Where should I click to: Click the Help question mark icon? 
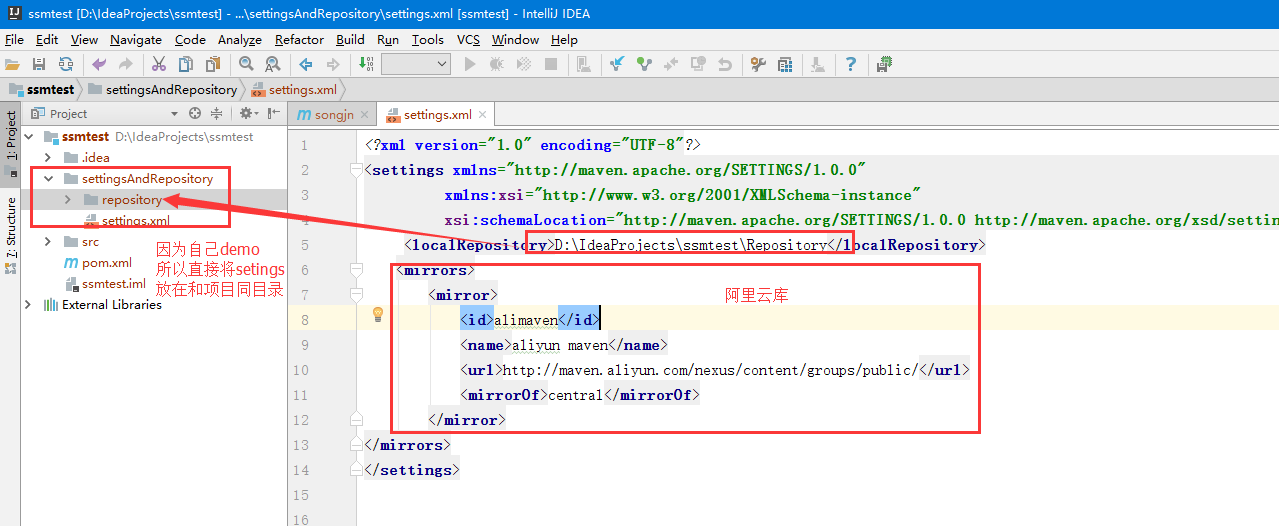tap(851, 64)
